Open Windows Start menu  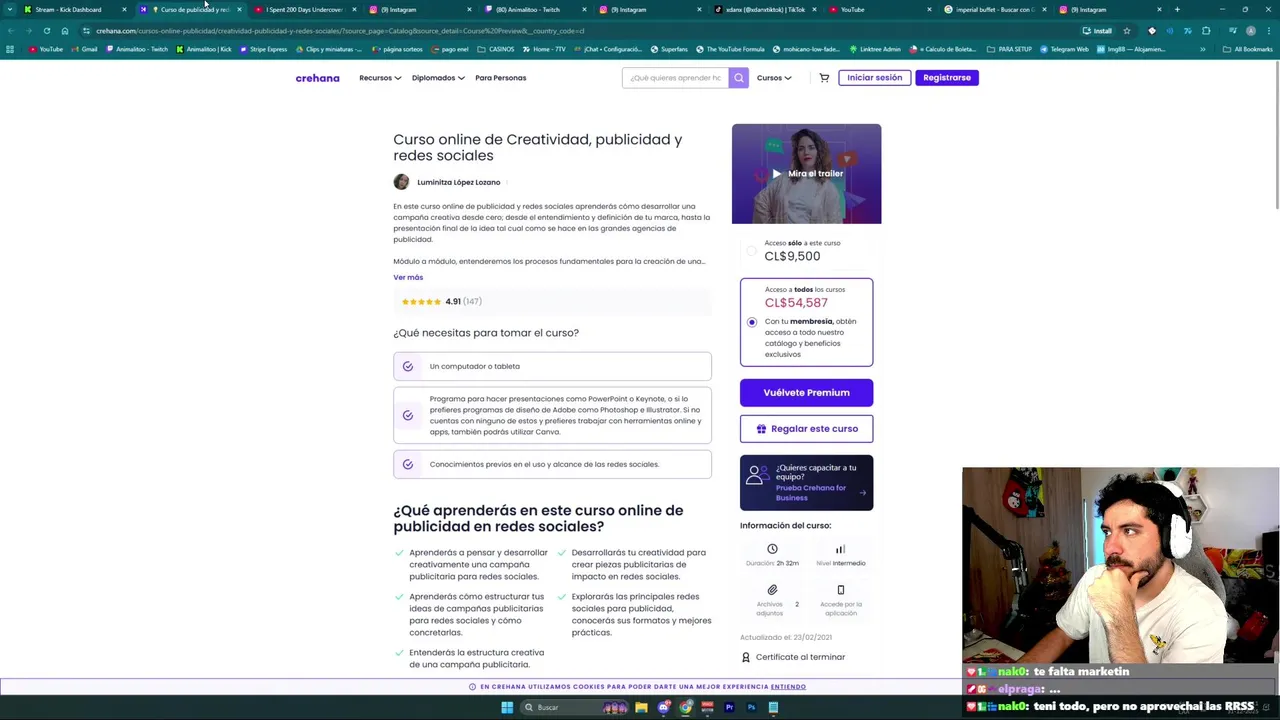[507, 708]
